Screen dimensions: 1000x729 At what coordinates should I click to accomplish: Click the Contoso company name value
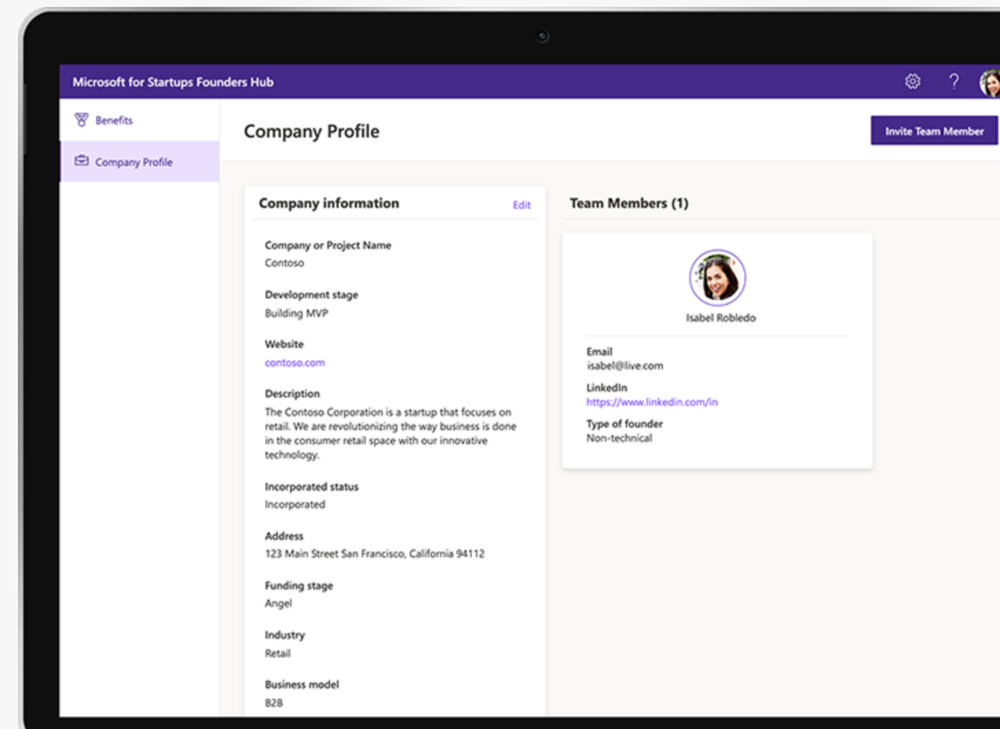click(x=284, y=263)
